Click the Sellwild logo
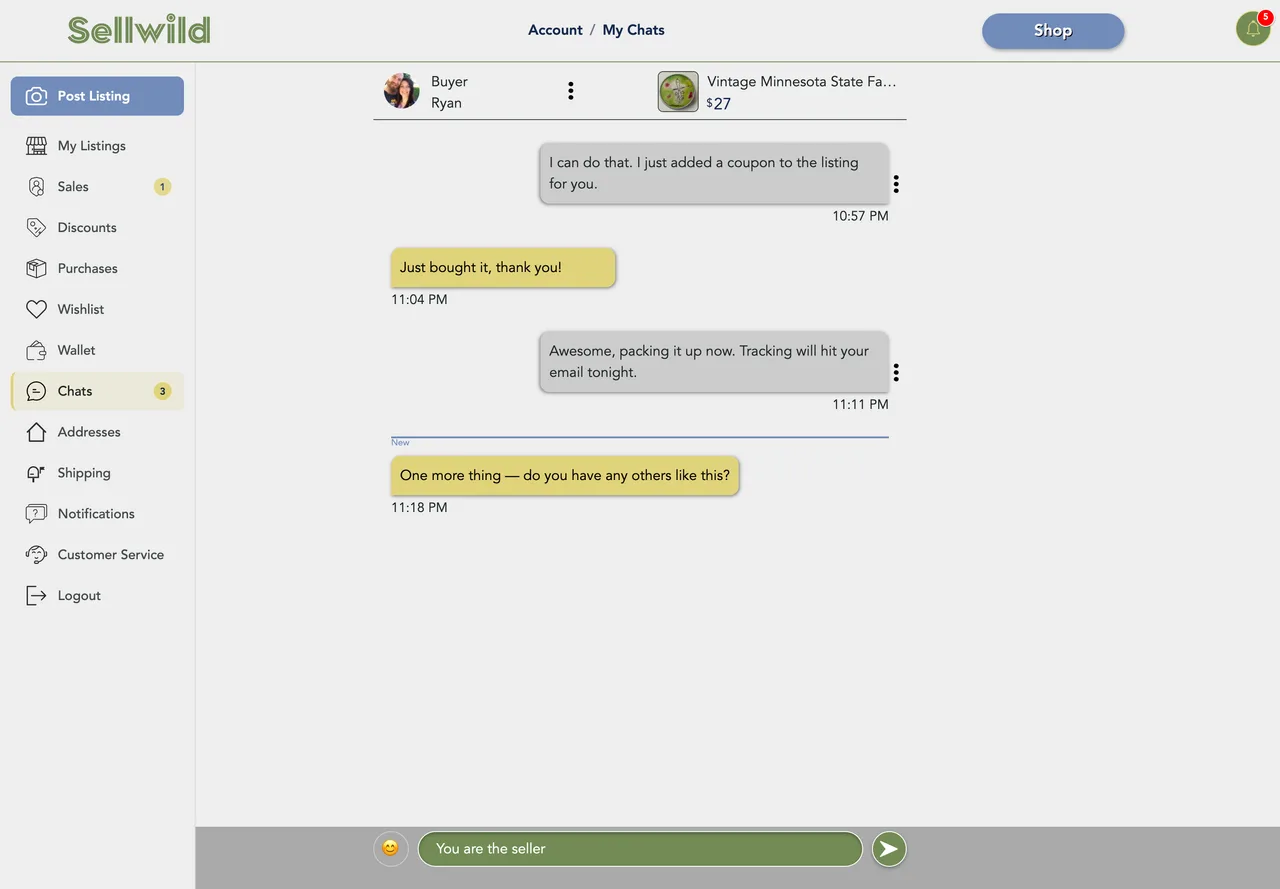1280x889 pixels. [139, 30]
